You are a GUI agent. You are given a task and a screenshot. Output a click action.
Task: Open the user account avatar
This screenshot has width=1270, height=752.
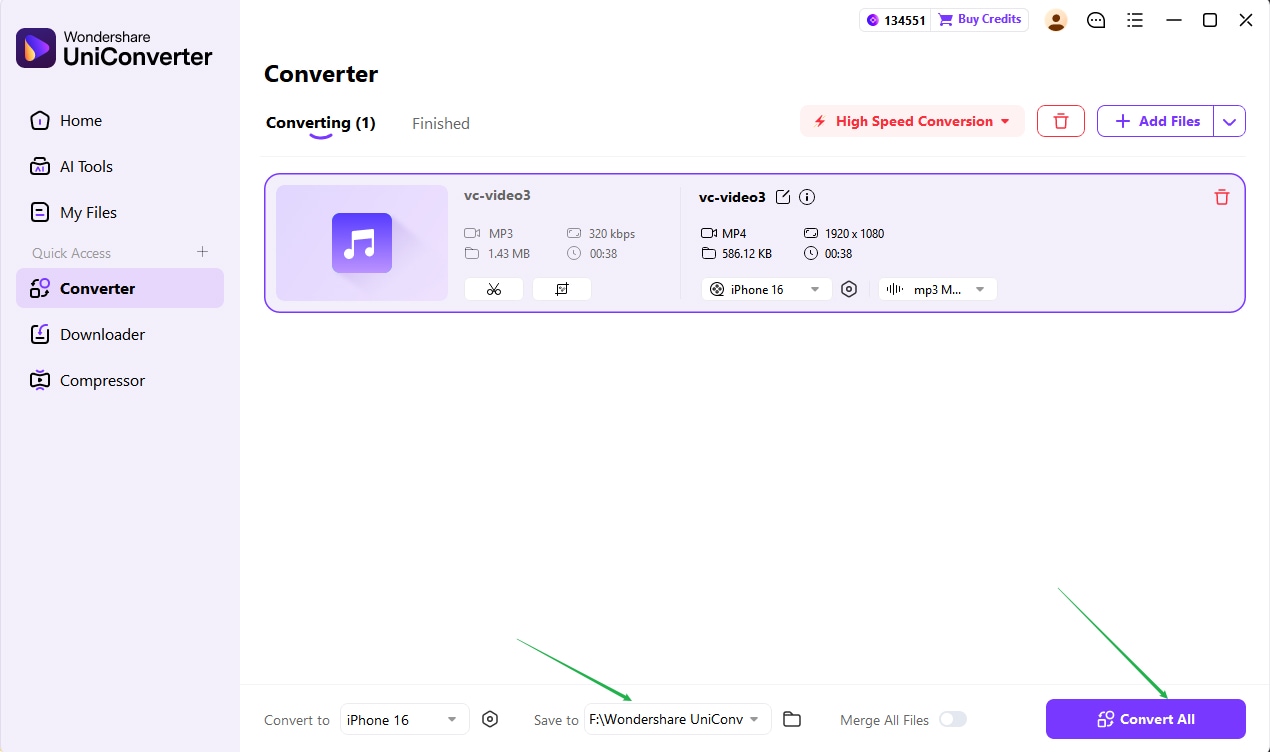coord(1056,20)
